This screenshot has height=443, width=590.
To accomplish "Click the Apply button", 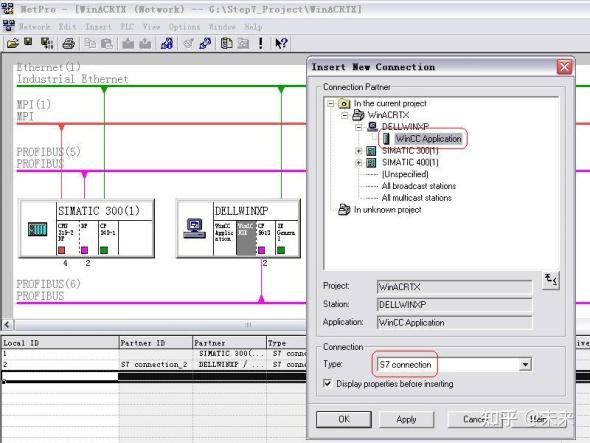I will pyautogui.click(x=406, y=419).
